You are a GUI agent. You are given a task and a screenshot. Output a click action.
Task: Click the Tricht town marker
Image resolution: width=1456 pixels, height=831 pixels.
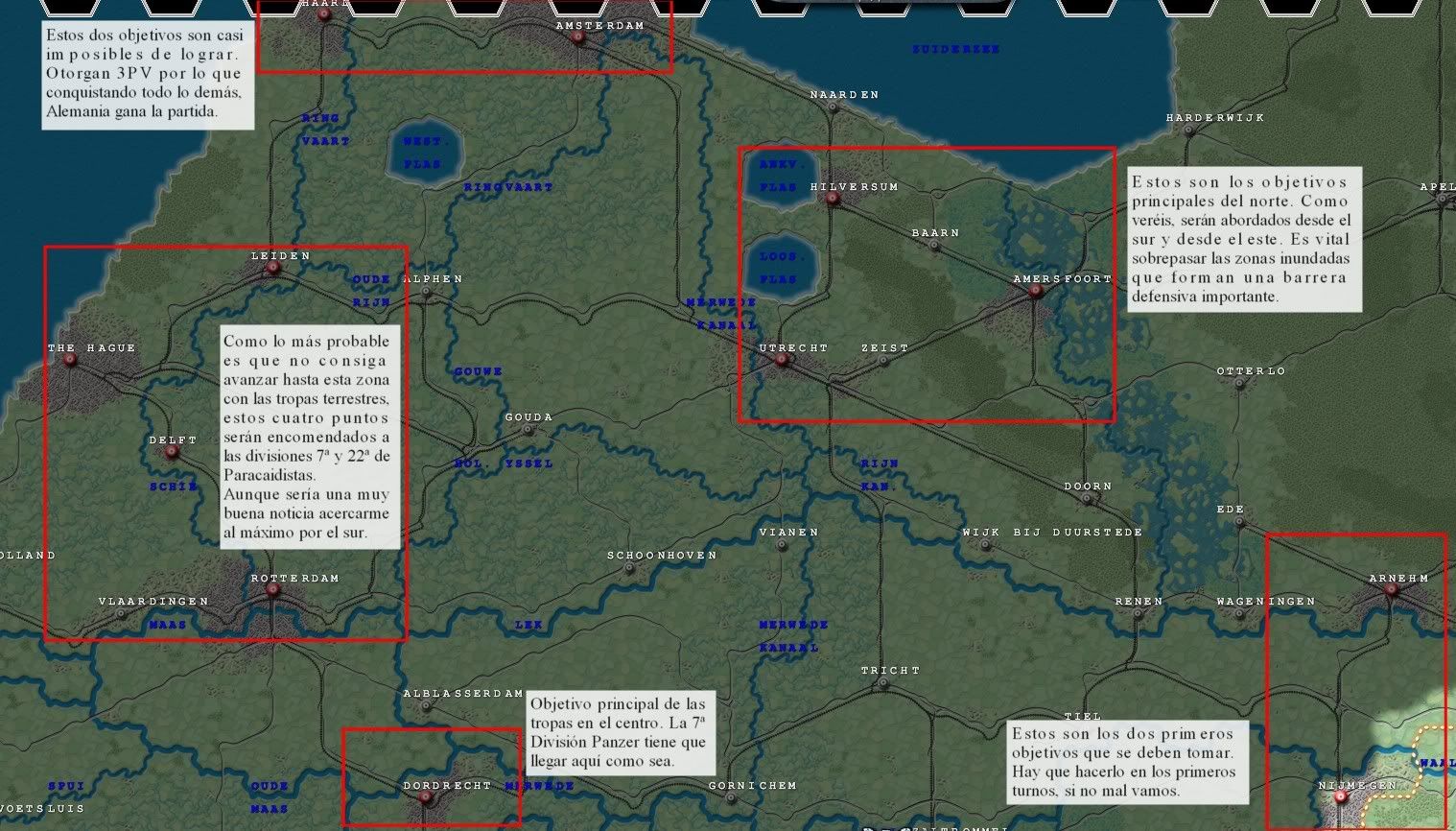883,682
